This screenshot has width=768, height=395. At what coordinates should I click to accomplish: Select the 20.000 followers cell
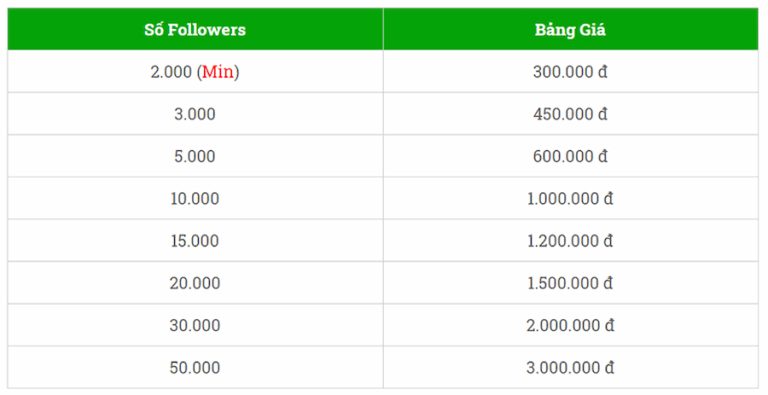point(195,282)
